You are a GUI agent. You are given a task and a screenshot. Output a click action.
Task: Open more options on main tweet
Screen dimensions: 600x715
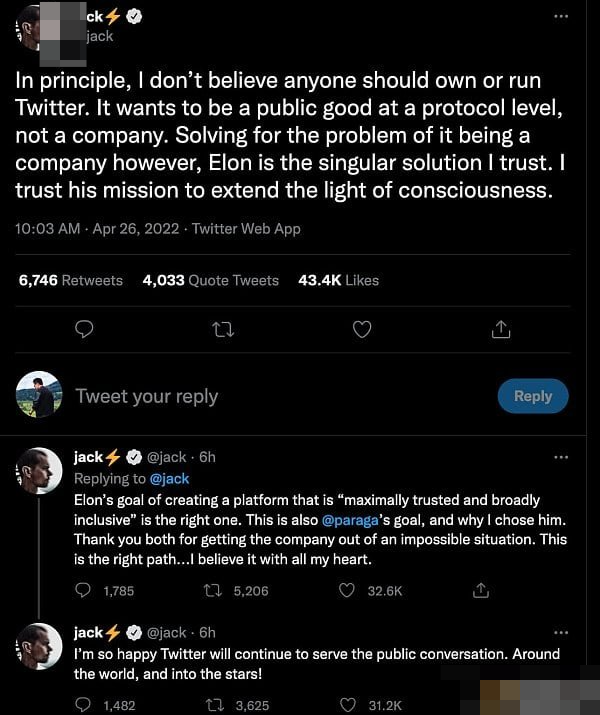[561, 16]
